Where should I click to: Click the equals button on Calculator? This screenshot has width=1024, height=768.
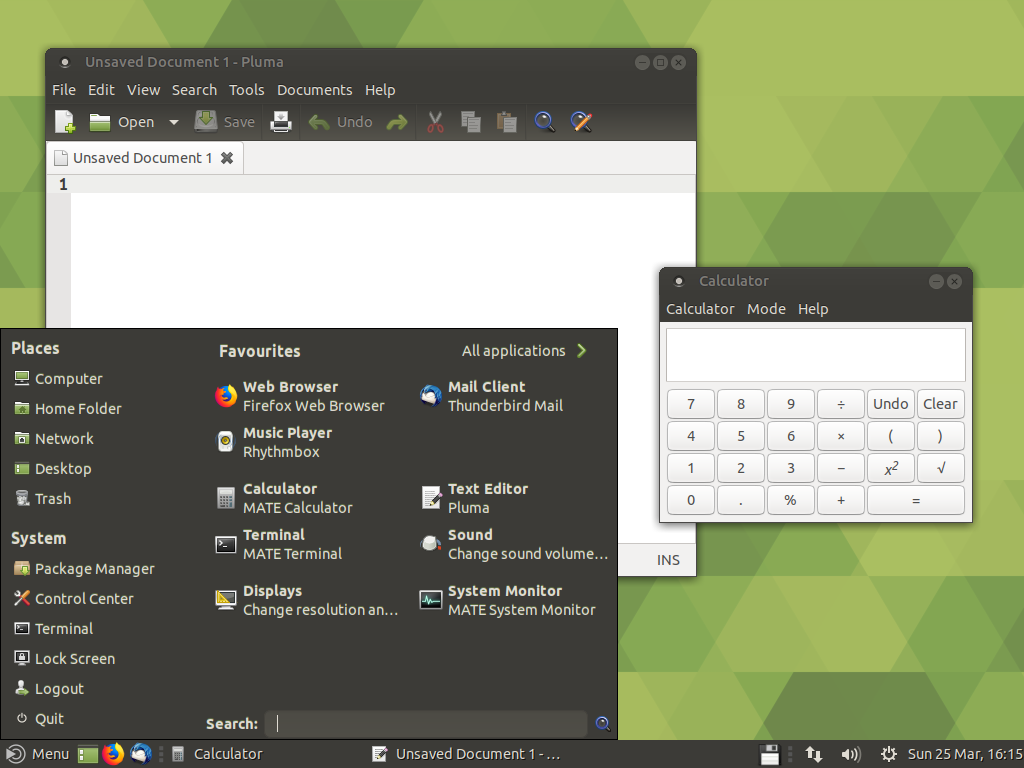point(916,500)
